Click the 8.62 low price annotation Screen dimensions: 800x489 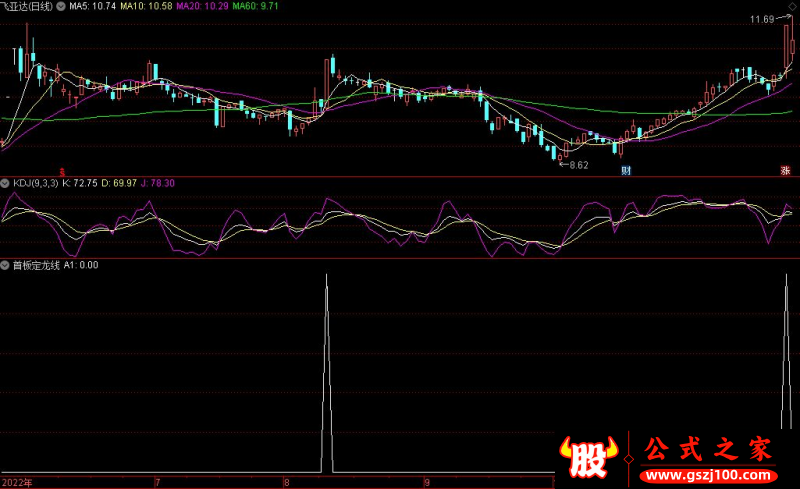click(x=575, y=164)
